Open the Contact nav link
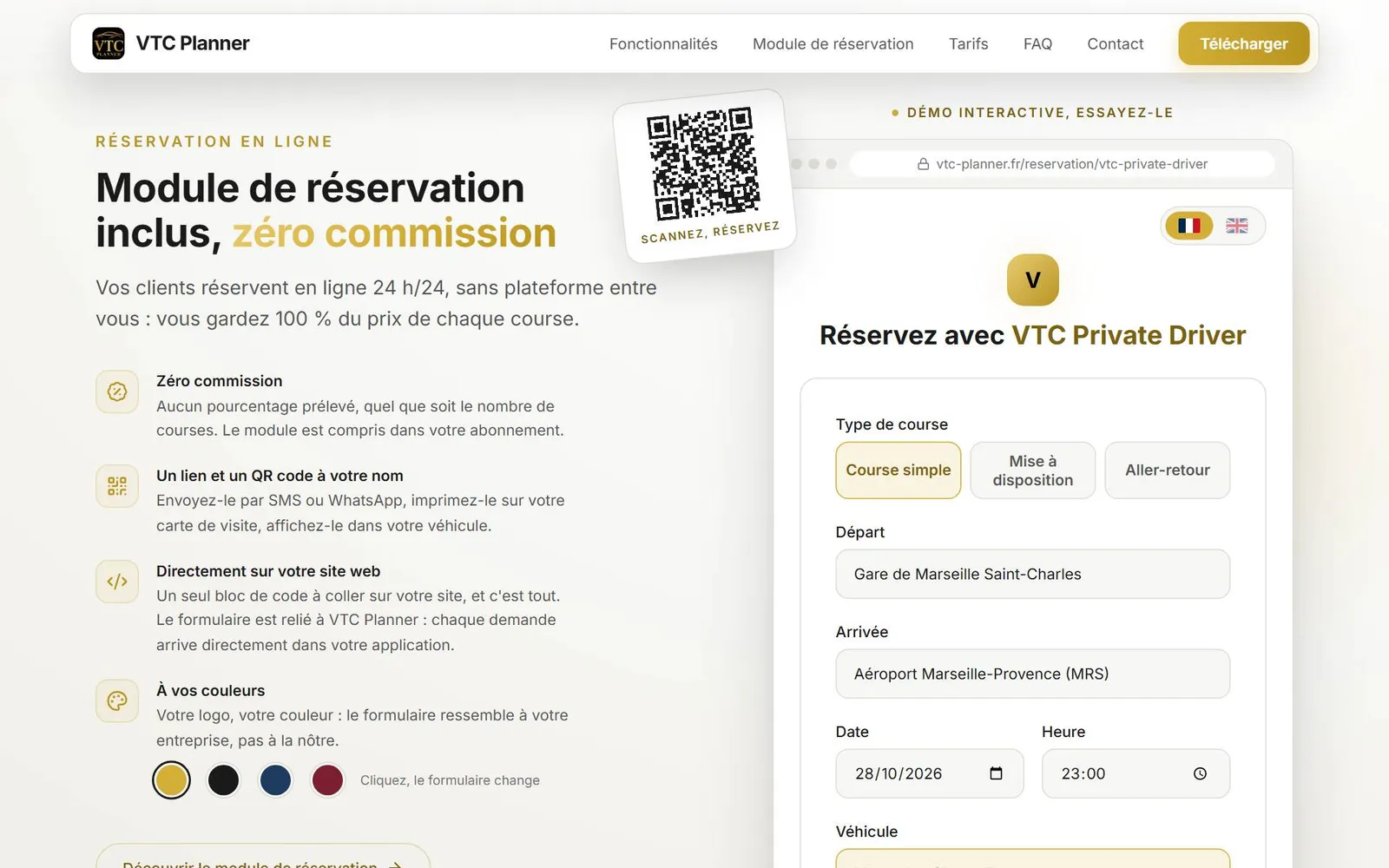The width and height of the screenshot is (1389, 868). (1116, 43)
